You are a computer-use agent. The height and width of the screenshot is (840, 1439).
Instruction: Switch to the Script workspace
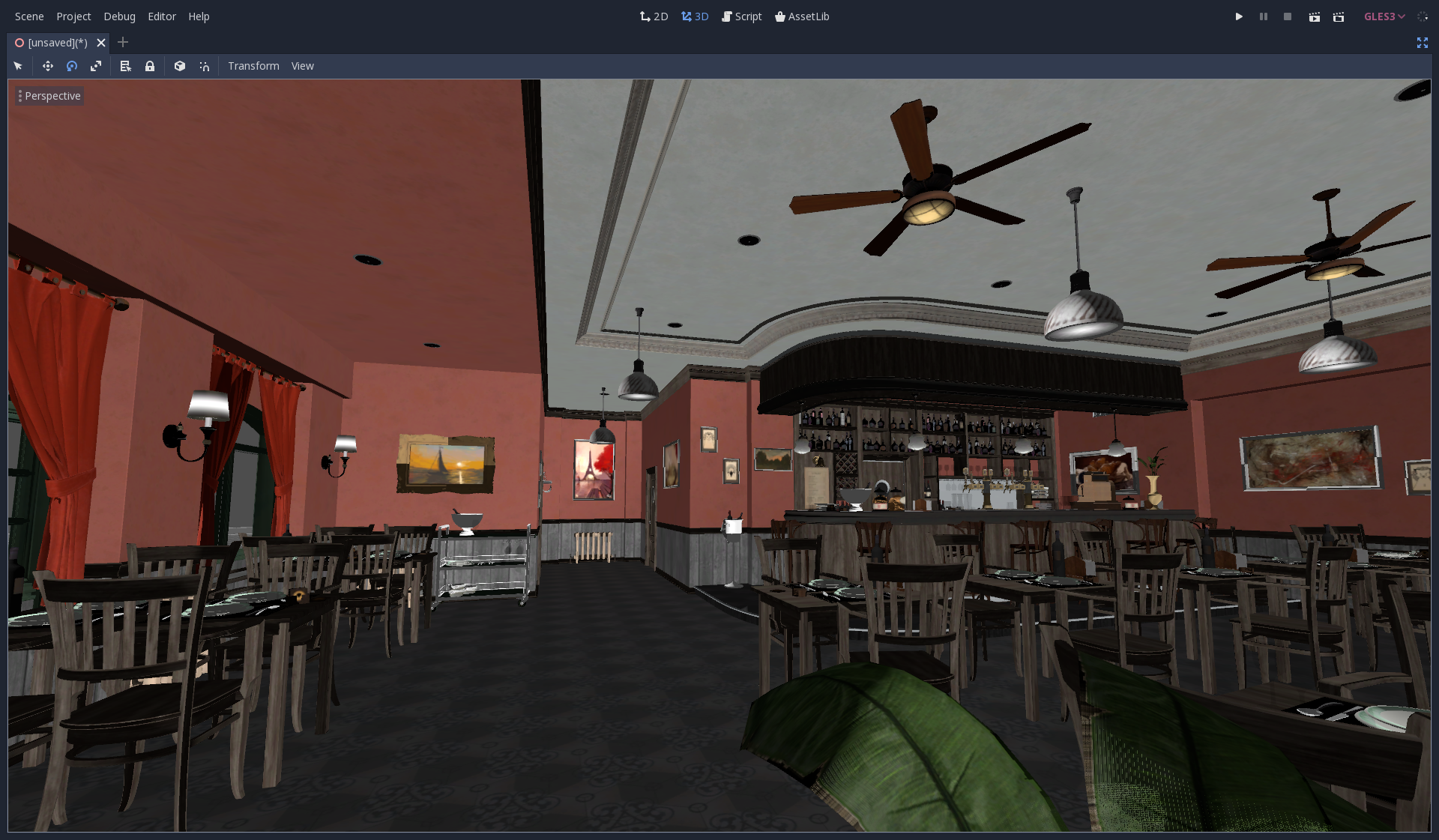pos(741,16)
